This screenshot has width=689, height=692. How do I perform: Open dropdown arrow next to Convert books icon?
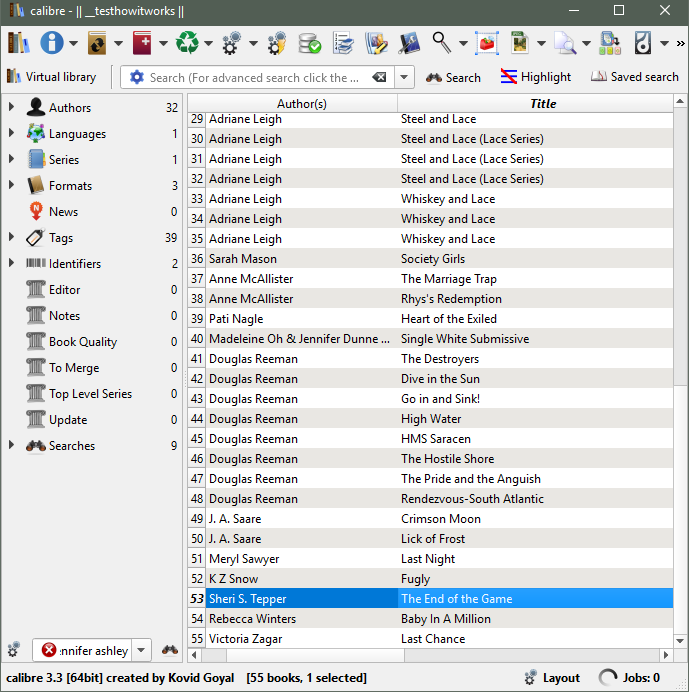point(118,43)
